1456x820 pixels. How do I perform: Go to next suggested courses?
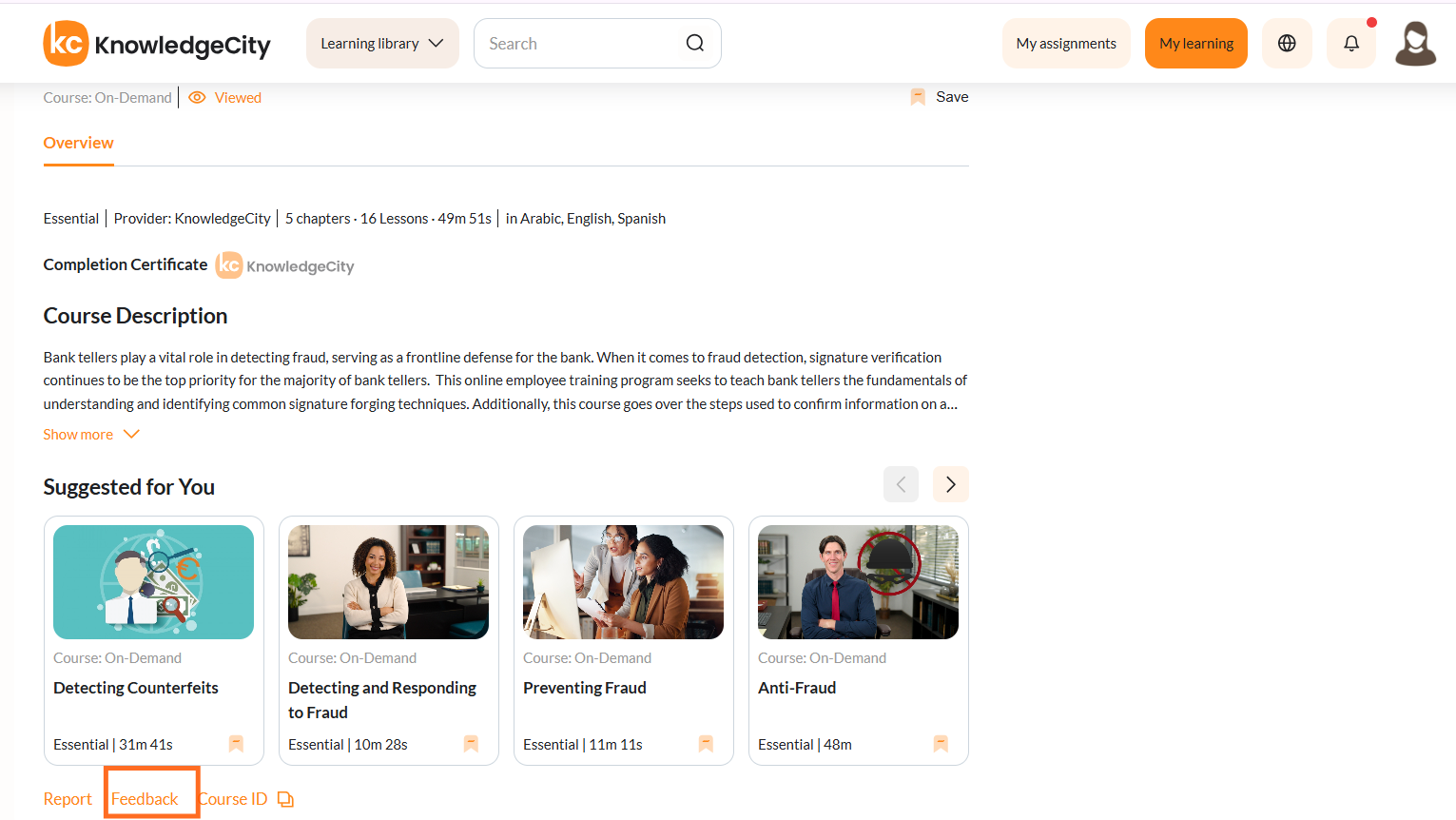point(951,484)
